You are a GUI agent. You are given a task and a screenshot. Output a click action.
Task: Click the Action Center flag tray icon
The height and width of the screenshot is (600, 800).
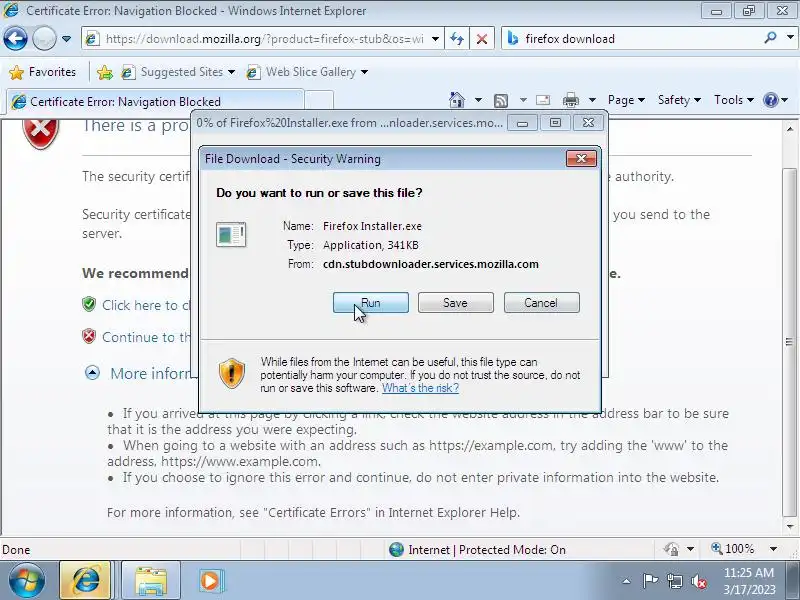pyautogui.click(x=650, y=581)
